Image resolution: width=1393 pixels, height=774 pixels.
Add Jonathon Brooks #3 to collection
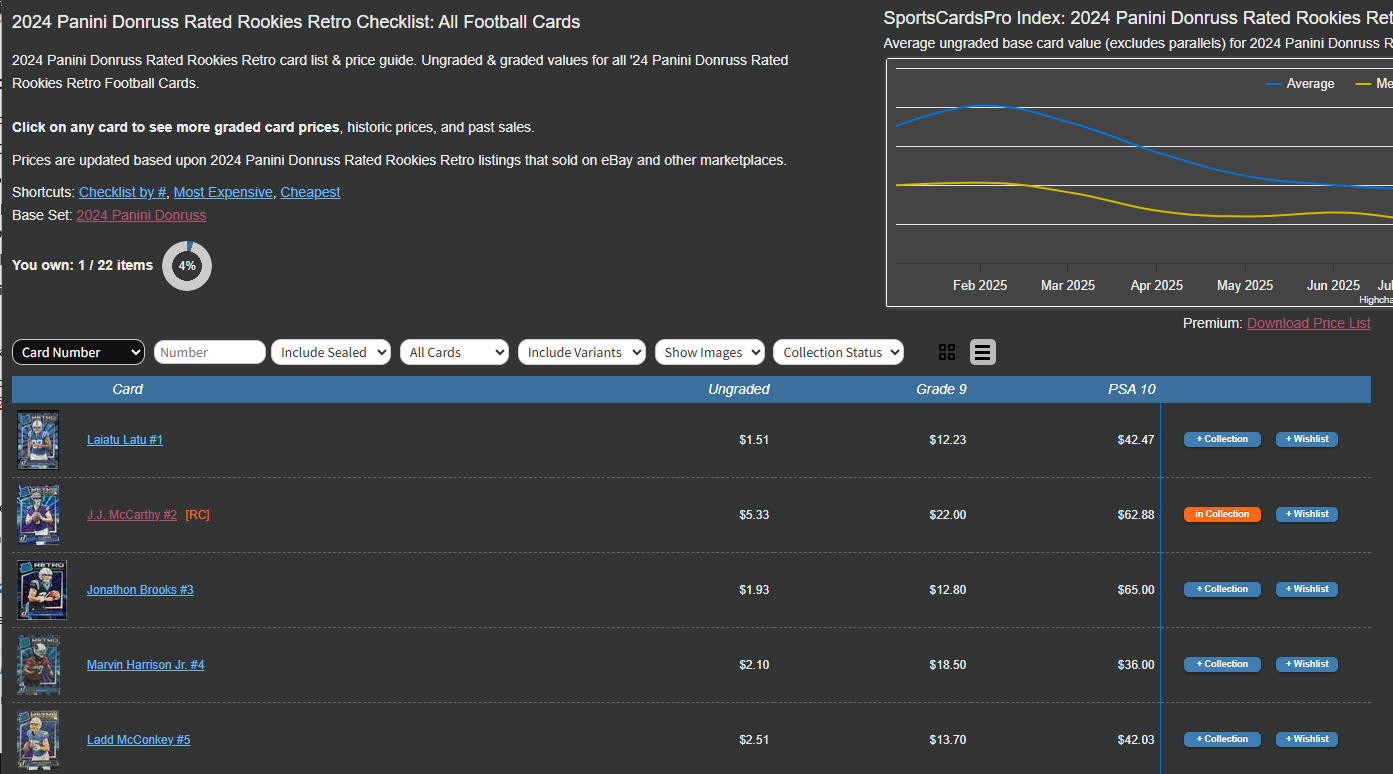[1222, 589]
